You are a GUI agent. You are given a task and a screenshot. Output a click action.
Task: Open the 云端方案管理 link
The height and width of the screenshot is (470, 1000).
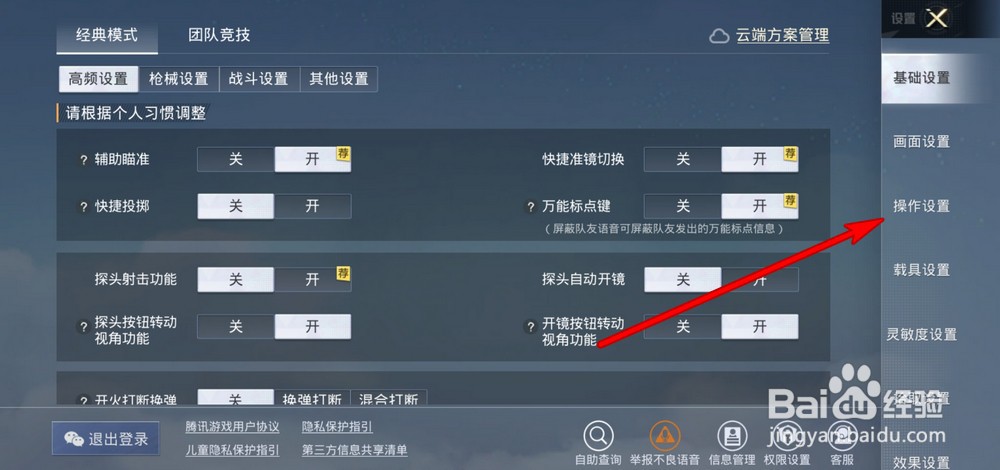[783, 36]
